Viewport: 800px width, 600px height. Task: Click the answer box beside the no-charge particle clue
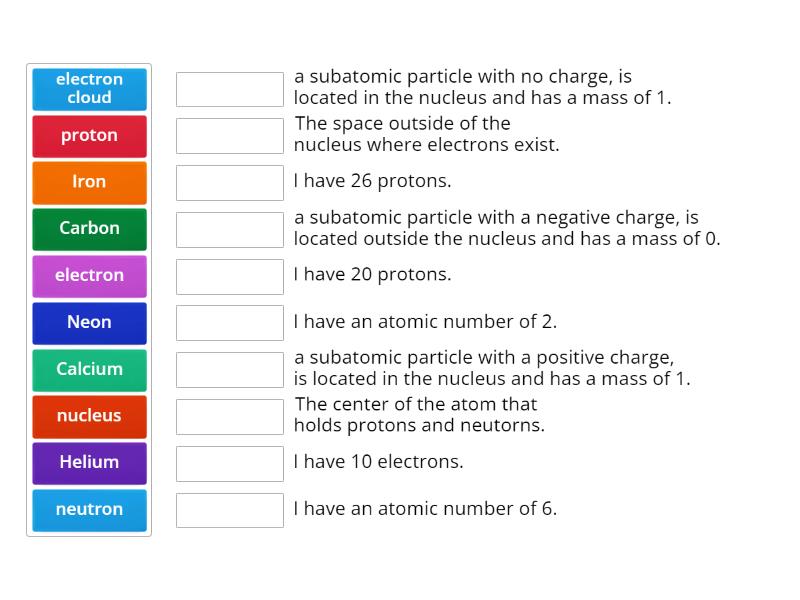229,88
